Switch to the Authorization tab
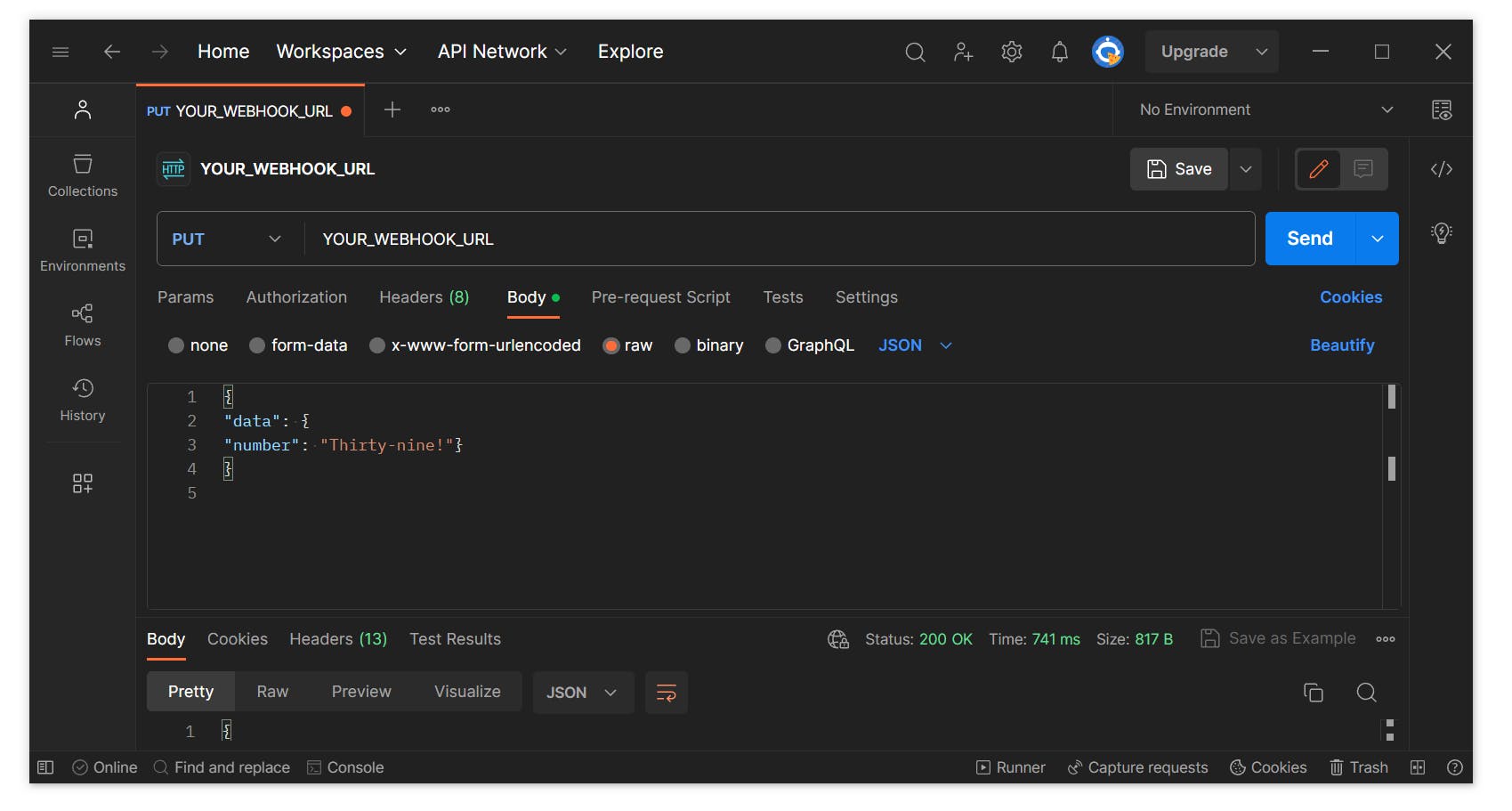This screenshot has height=811, width=1512. point(296,297)
